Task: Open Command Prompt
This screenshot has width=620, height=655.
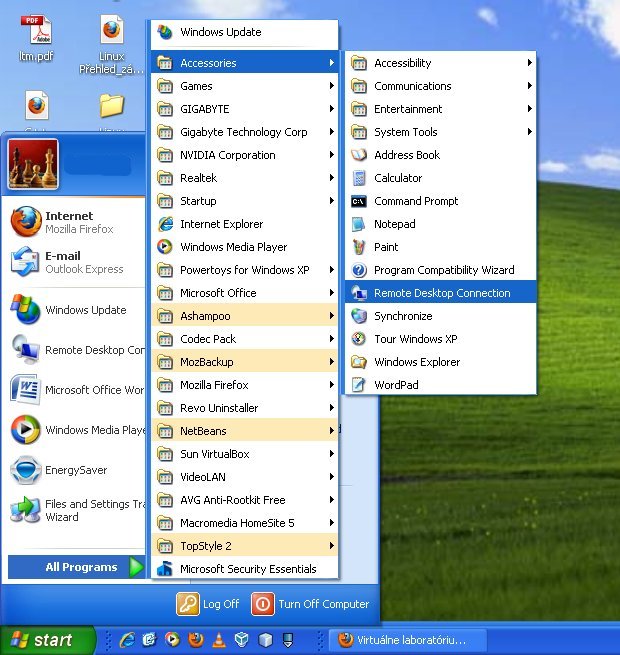Action: click(440, 201)
